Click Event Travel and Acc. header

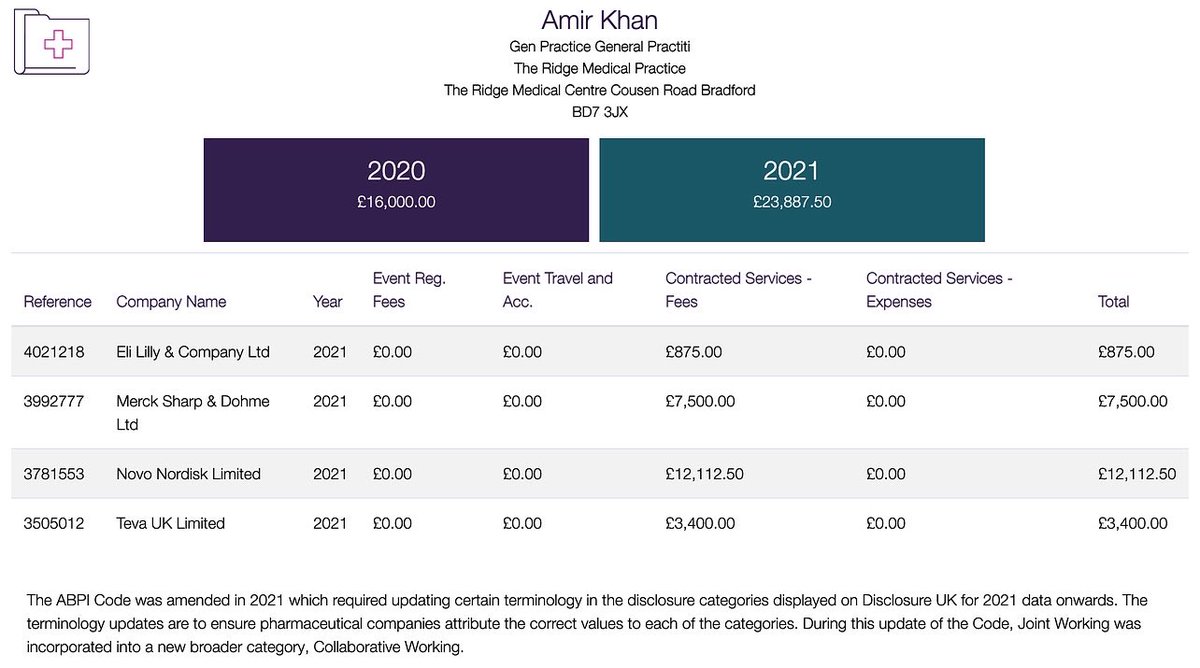[557, 290]
